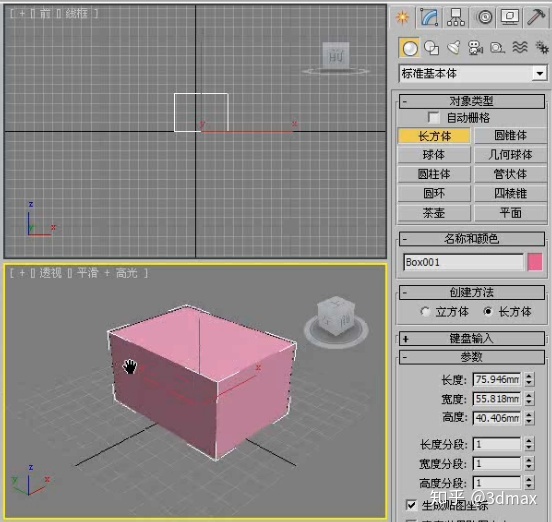Click the 四棱锥 pyramid button
Image resolution: width=552 pixels, height=522 pixels.
[510, 194]
